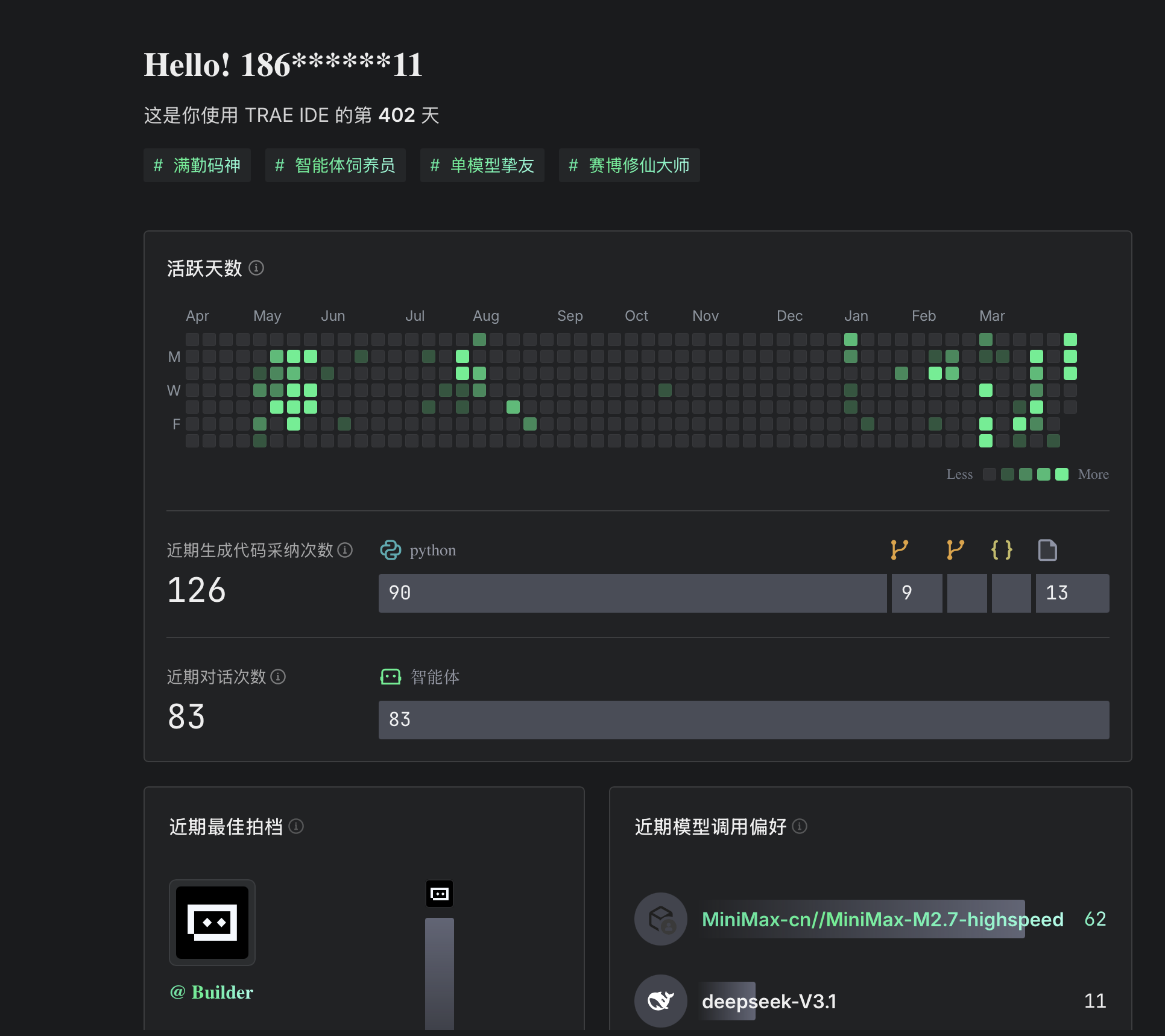Click the brightest green legend swatch
1165x1036 pixels.
[x=1062, y=475]
